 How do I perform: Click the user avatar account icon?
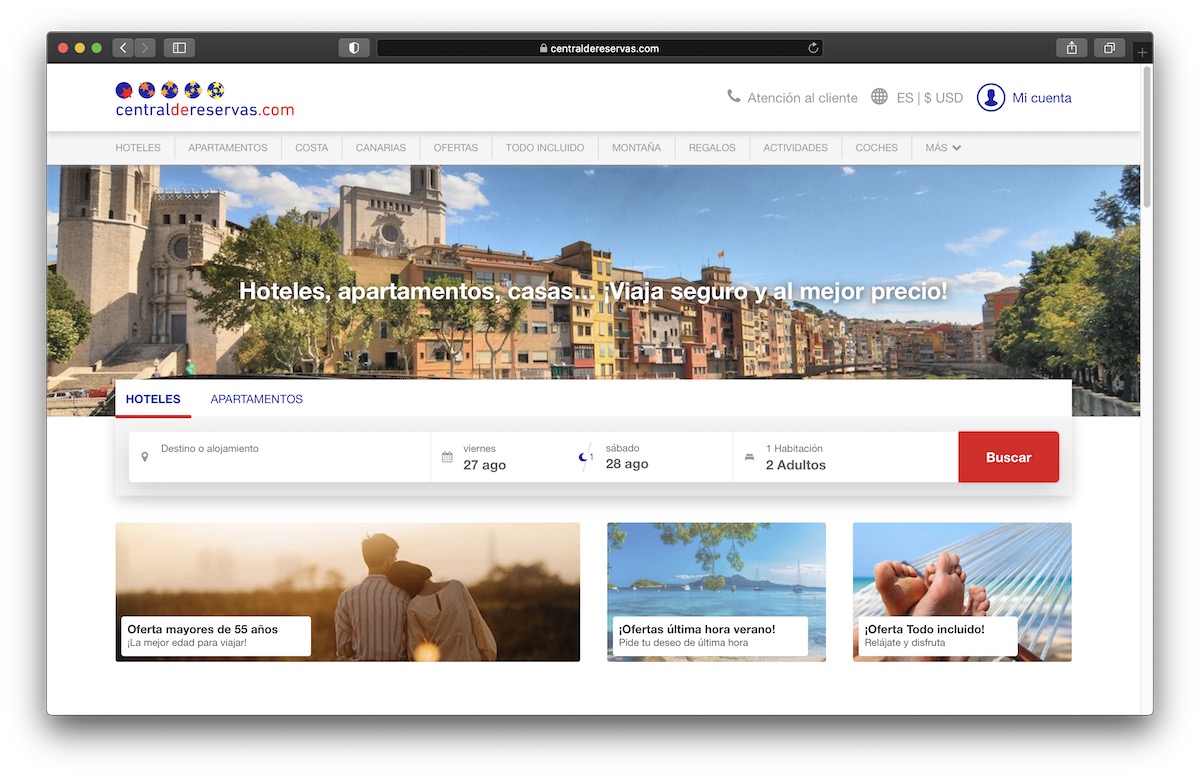[991, 97]
